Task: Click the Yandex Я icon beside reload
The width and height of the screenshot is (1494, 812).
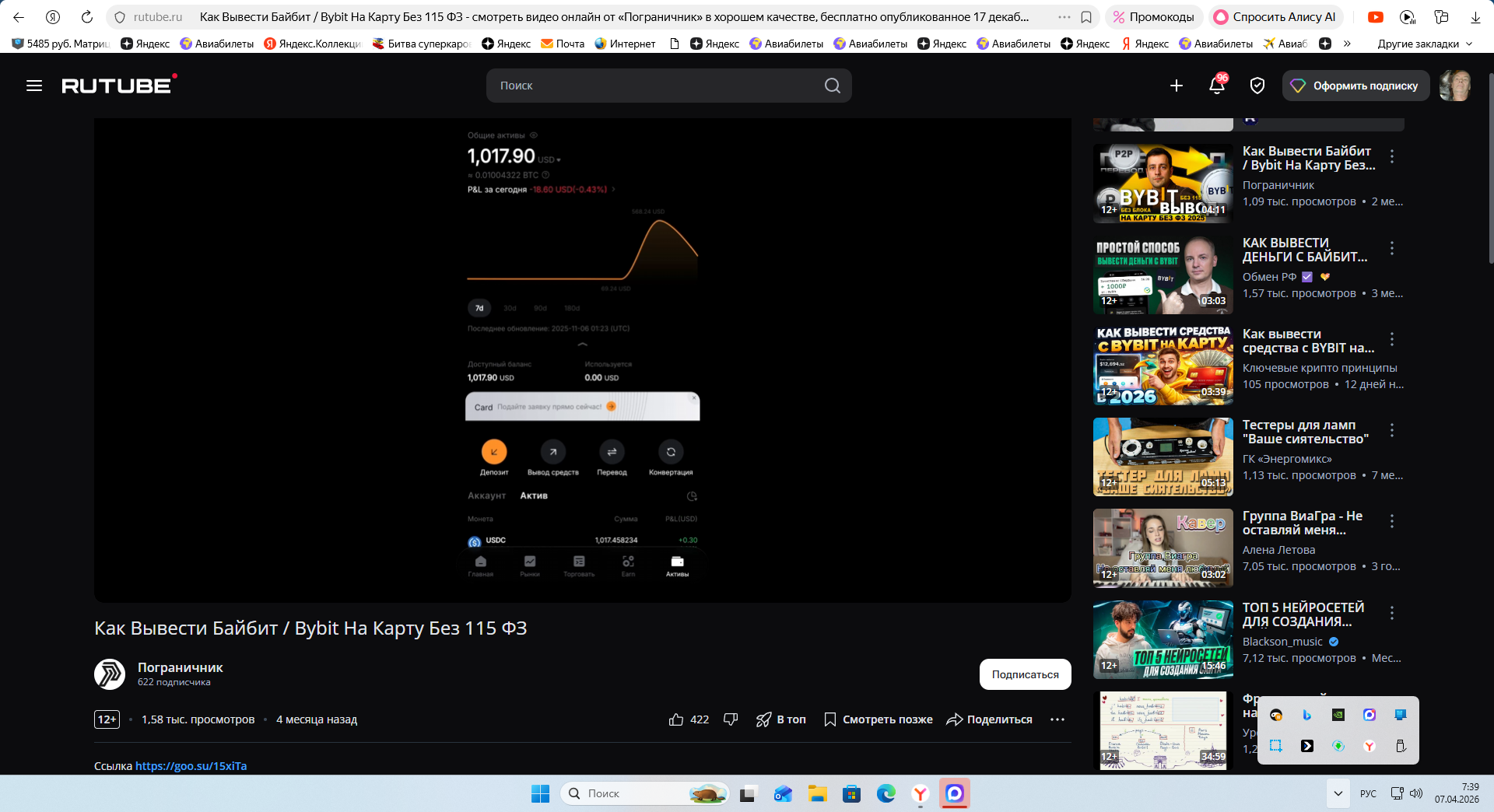Action: click(53, 17)
